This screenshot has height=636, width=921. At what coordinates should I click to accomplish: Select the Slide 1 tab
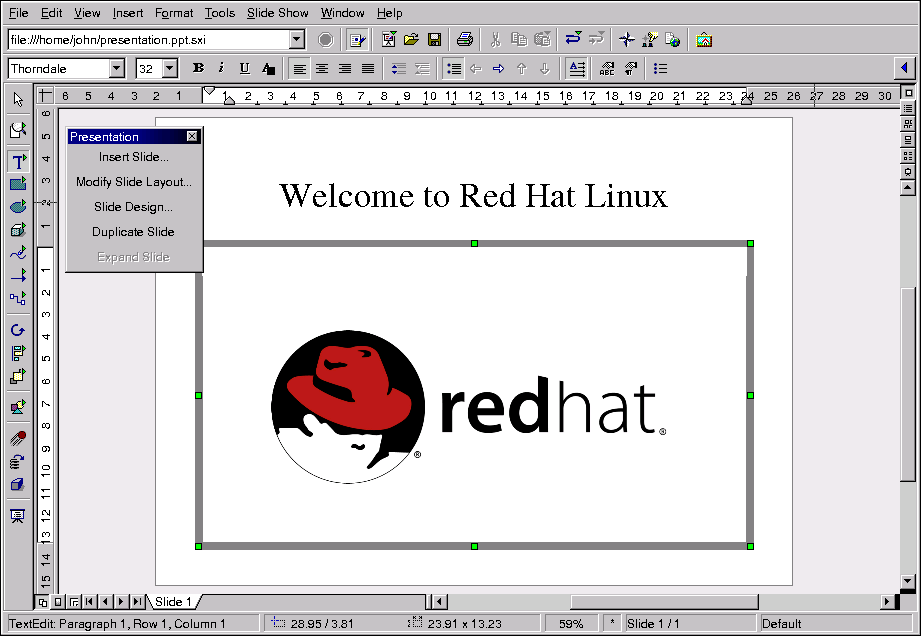pos(170,601)
